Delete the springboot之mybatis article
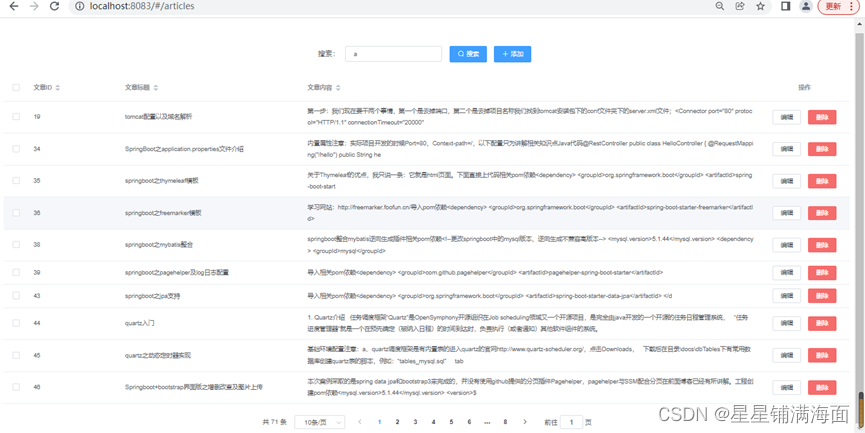The image size is (865, 433). click(x=822, y=245)
